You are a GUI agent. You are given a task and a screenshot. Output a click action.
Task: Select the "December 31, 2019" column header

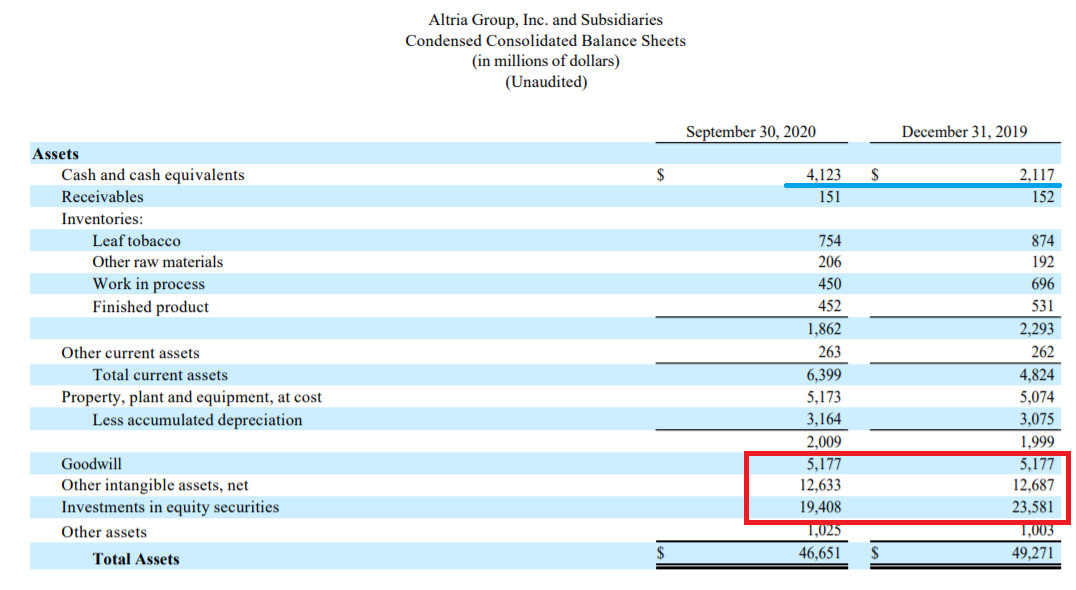point(964,132)
